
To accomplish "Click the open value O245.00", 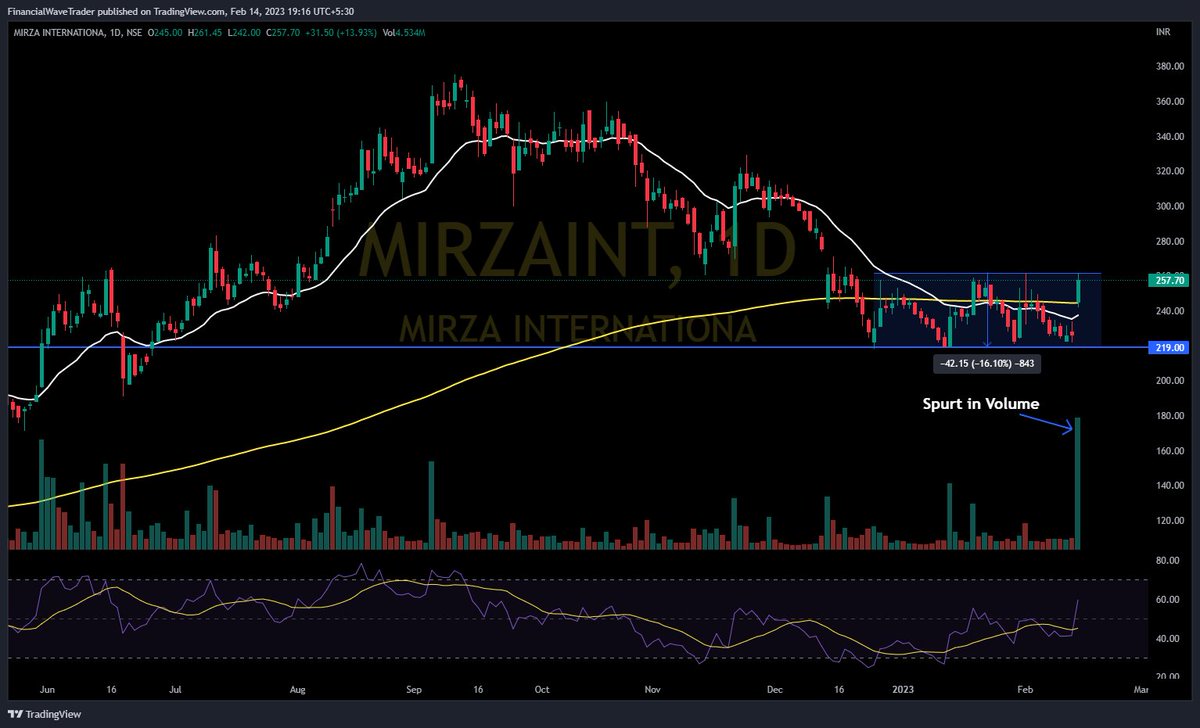I will point(164,34).
